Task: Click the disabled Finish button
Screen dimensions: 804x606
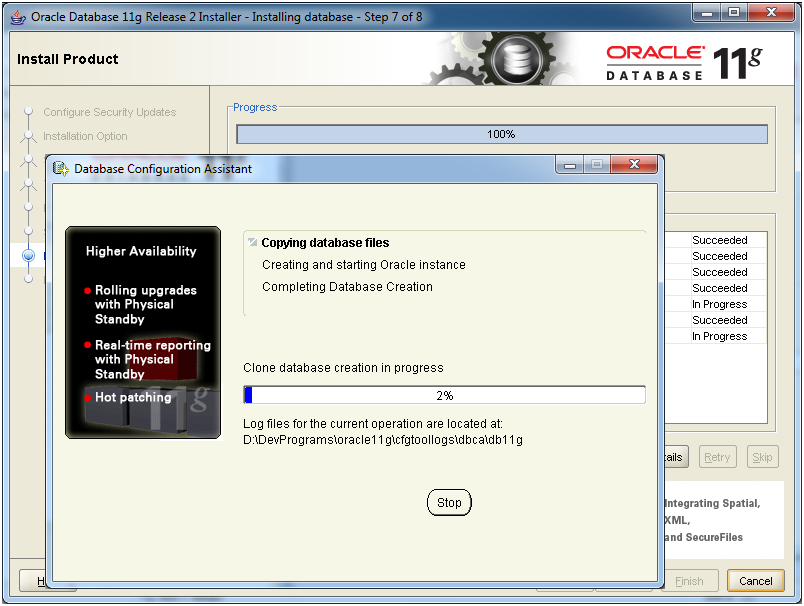Action: click(x=689, y=581)
